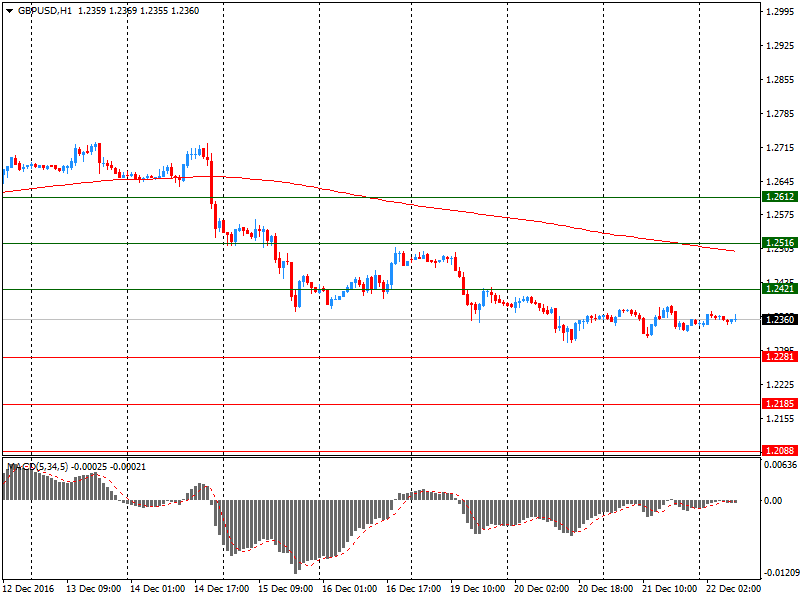Click the 15 Dec 09:00 time label
Image resolution: width=800 pixels, height=600 pixels.
coord(286,589)
